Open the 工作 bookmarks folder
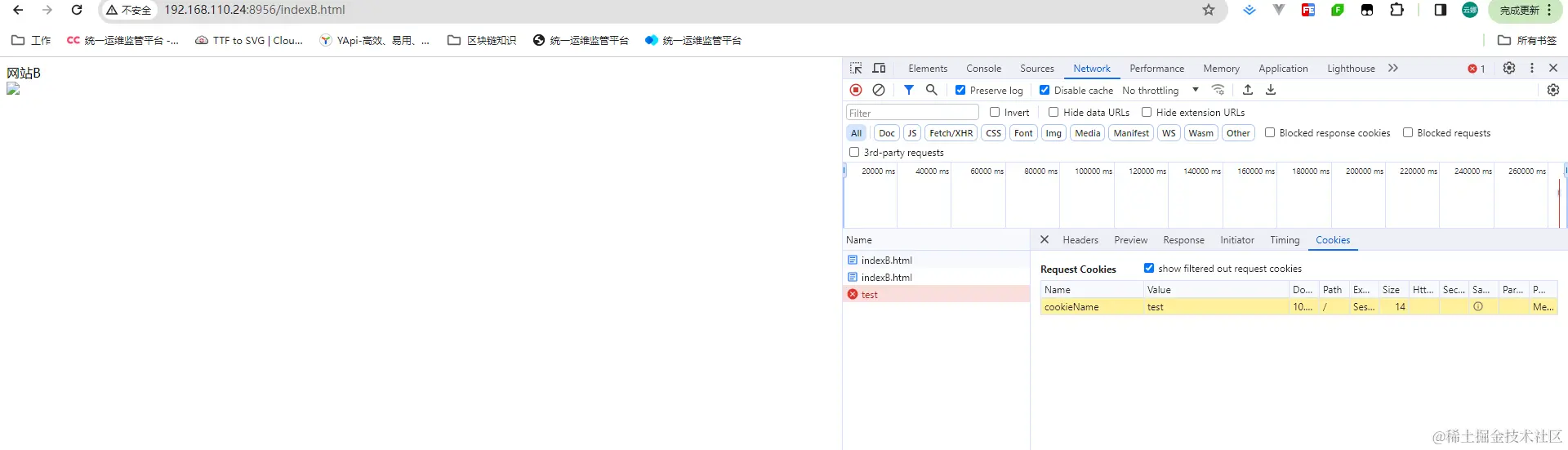Screen dimensions: 1568x450 click(x=31, y=40)
